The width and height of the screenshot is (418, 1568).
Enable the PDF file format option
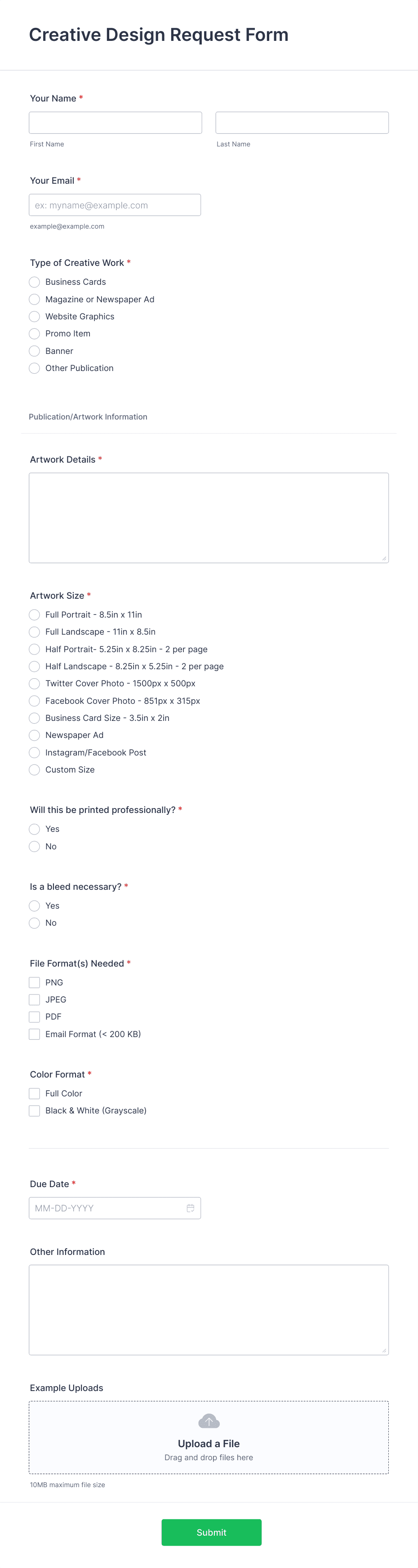point(34,1016)
